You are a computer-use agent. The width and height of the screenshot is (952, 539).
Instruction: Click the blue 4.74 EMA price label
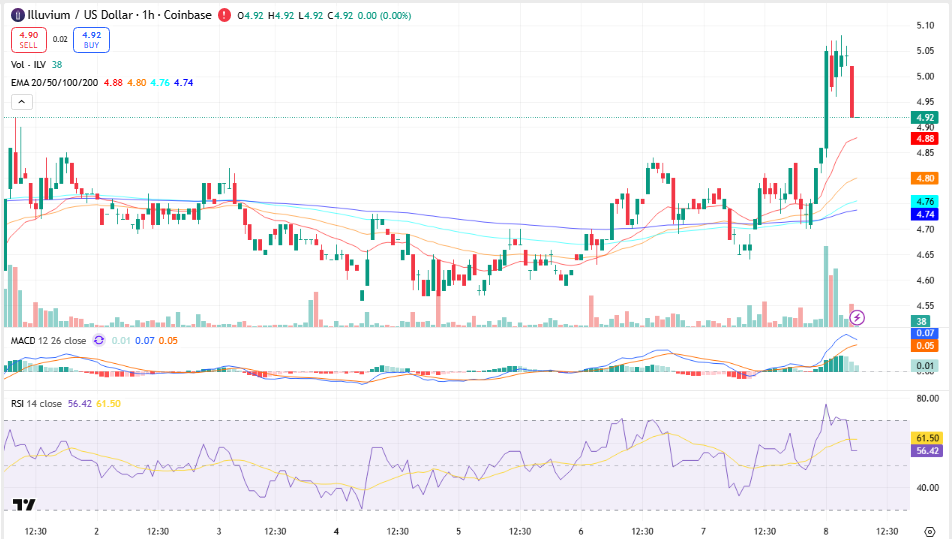[925, 214]
